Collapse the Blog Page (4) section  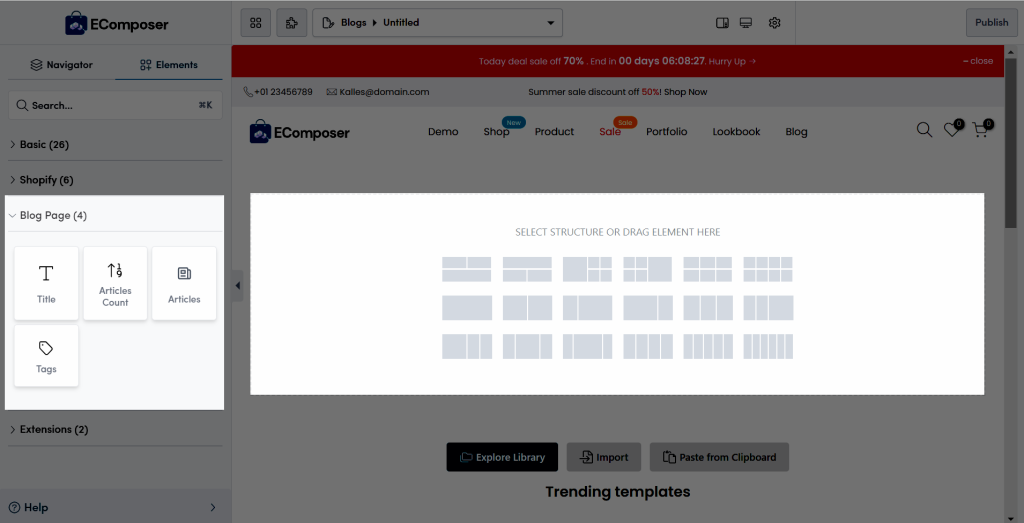pos(115,215)
